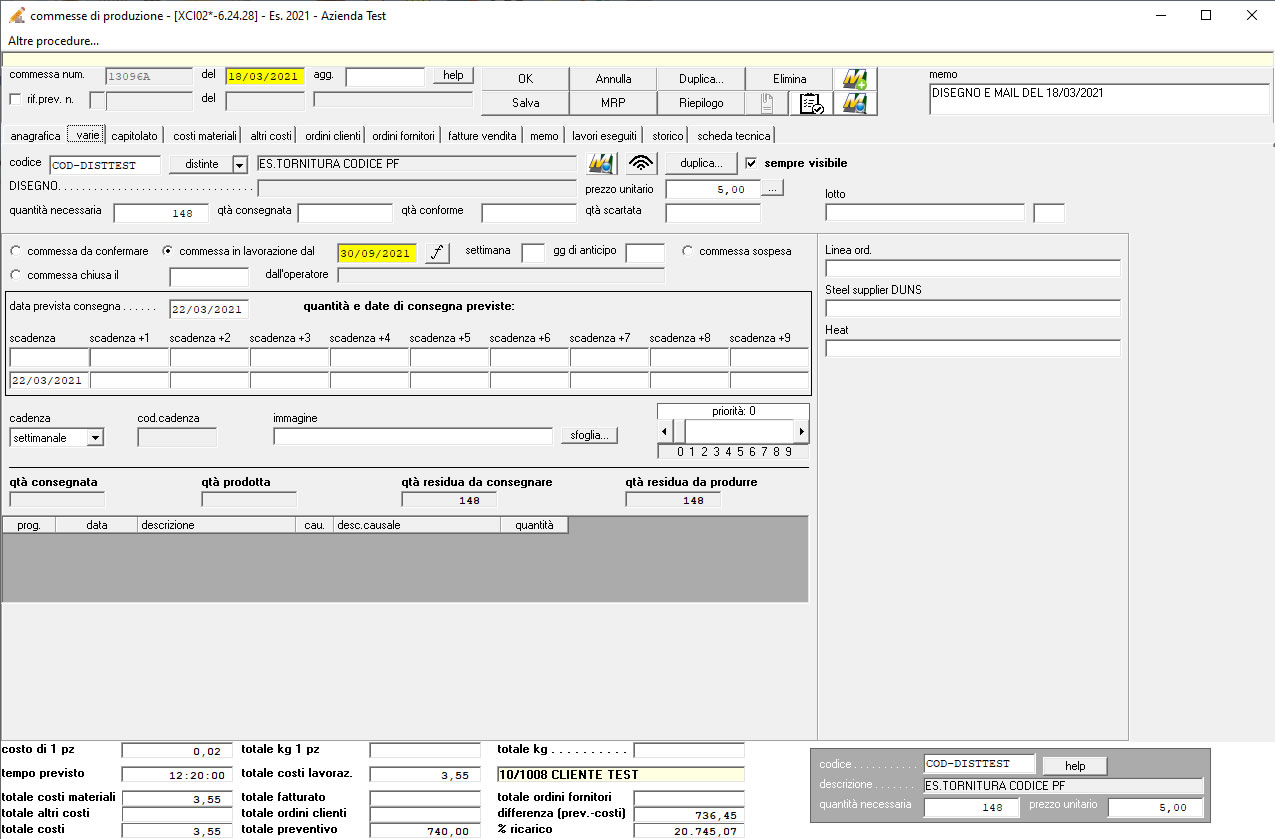Select commessa in lavorazione dal option
This screenshot has width=1275, height=839.
pos(167,251)
